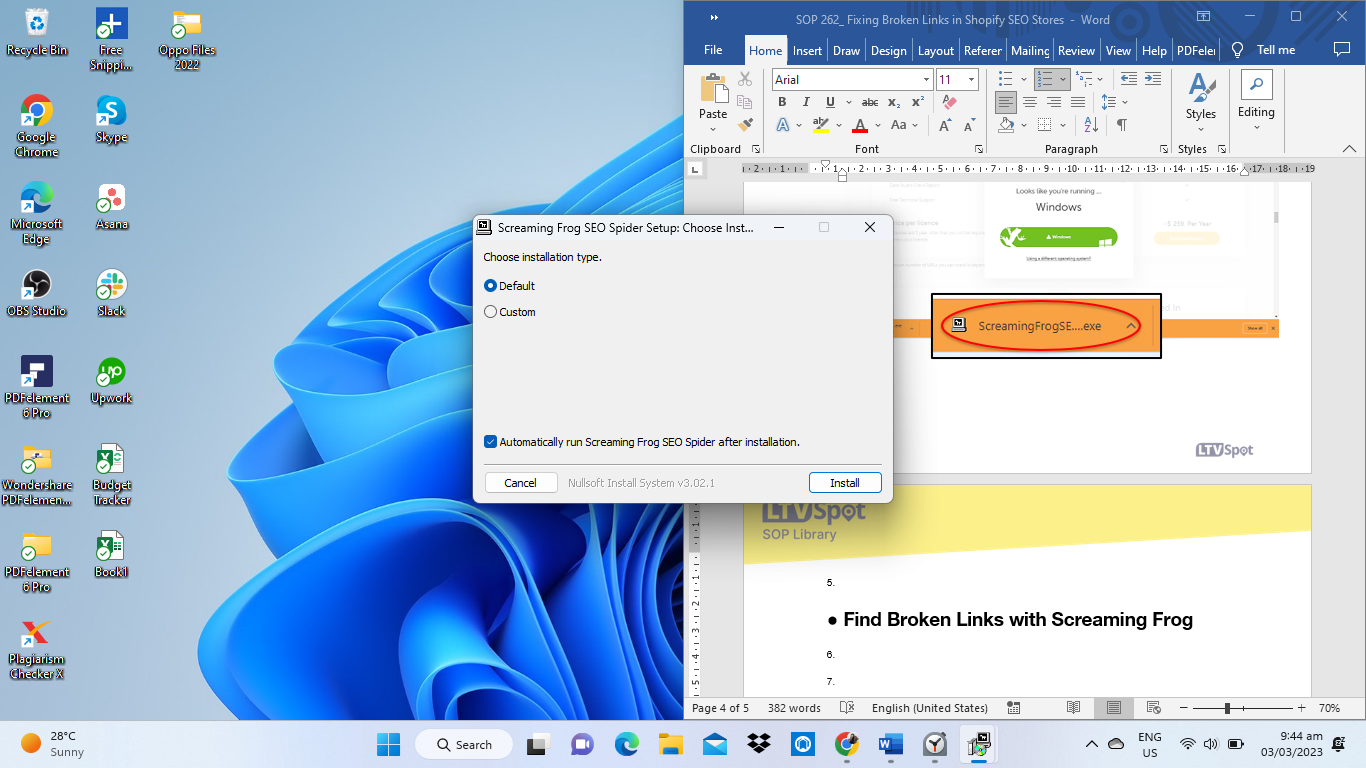Open the Windows Start menu
The image size is (1366, 768).
click(388, 744)
